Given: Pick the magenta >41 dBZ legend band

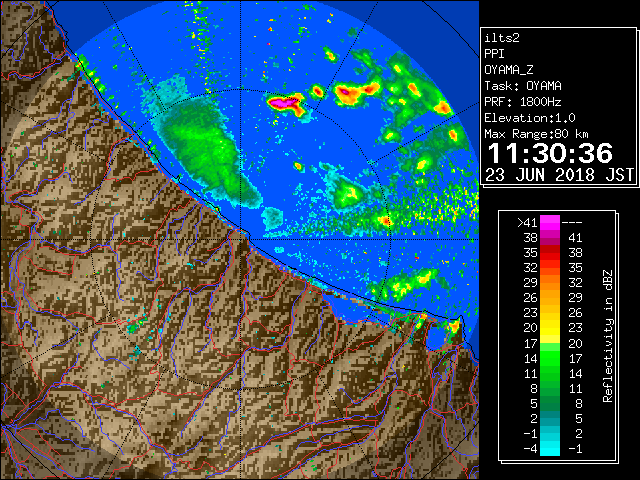Looking at the screenshot, I should (x=550, y=222).
